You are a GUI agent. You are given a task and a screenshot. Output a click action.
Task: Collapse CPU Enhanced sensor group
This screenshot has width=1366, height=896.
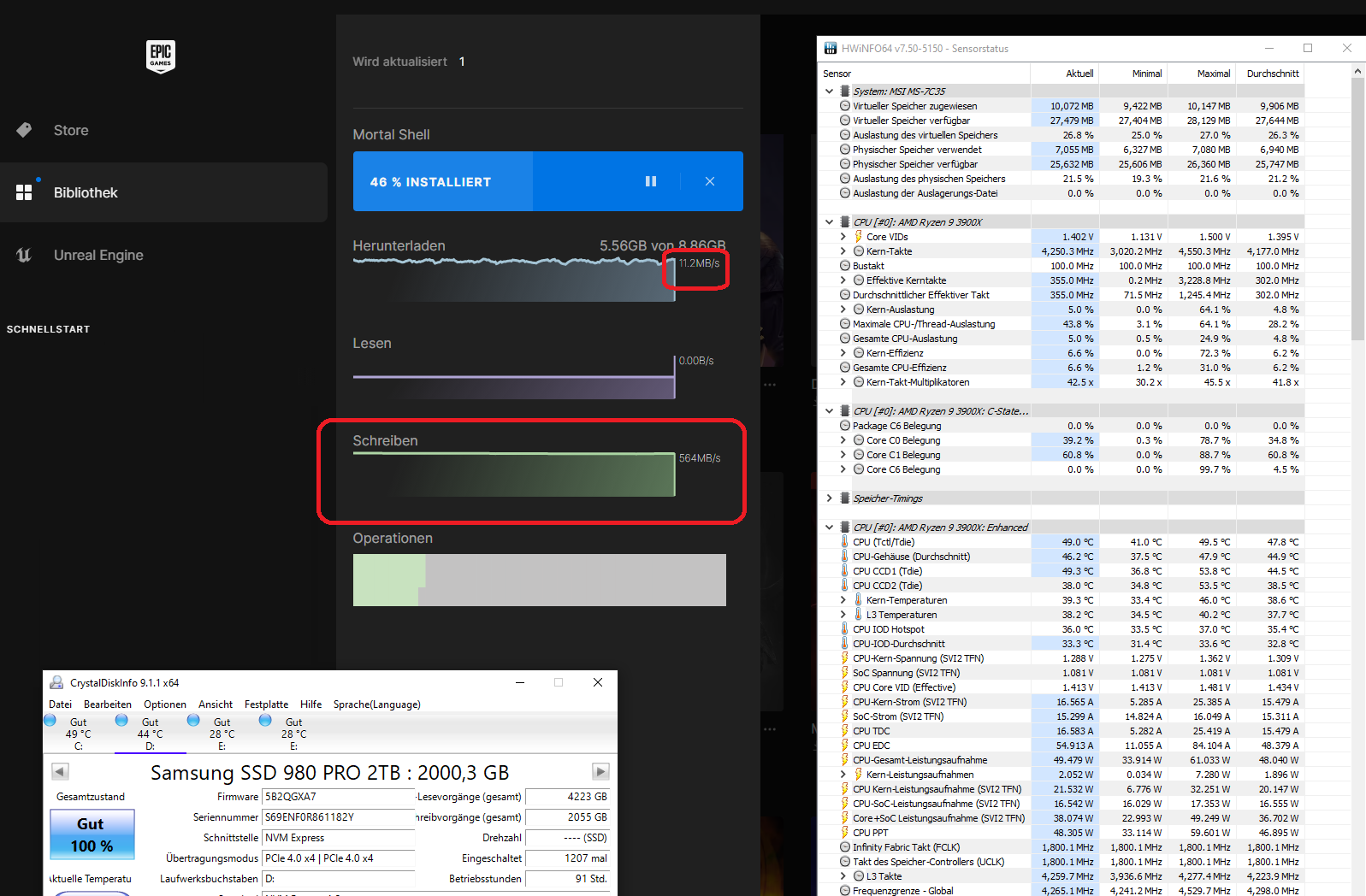point(829,528)
